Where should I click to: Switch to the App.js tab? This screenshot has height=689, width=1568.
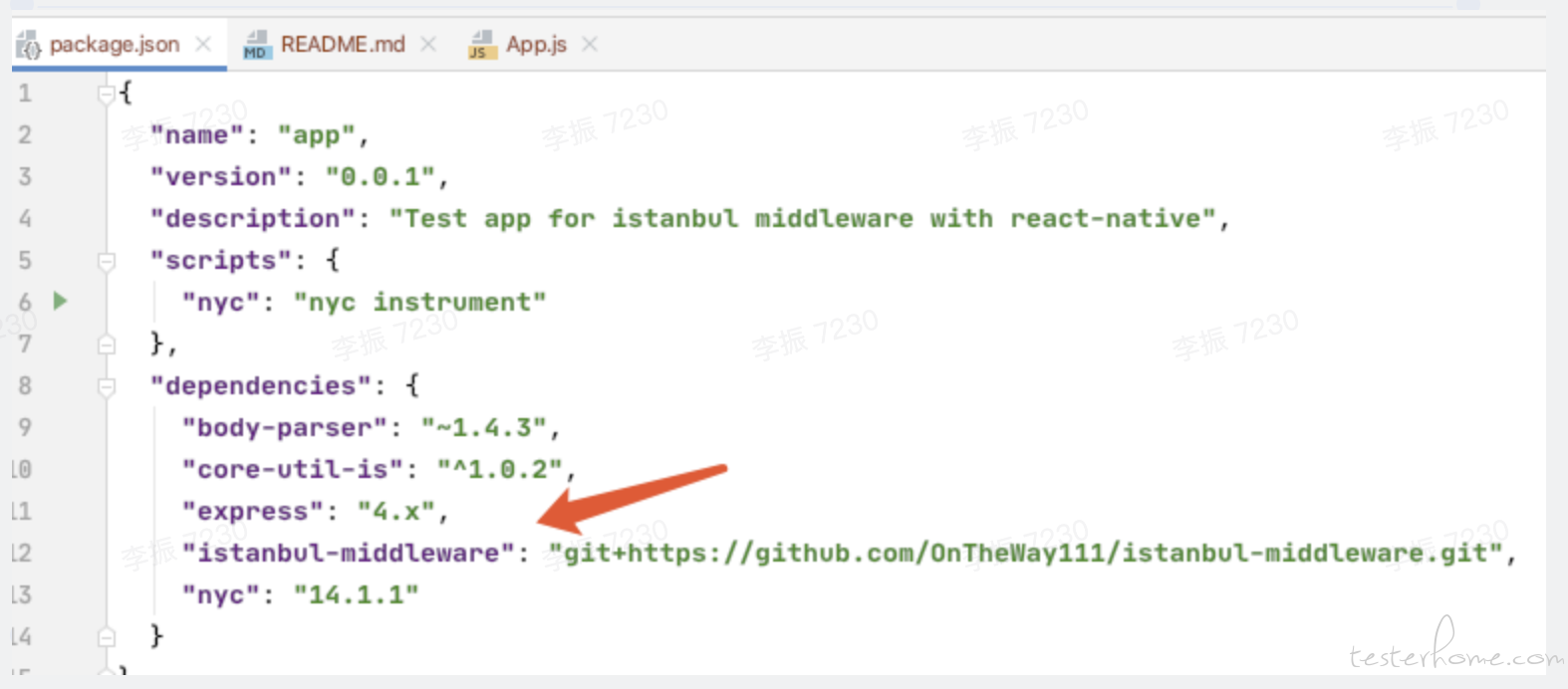(x=534, y=44)
